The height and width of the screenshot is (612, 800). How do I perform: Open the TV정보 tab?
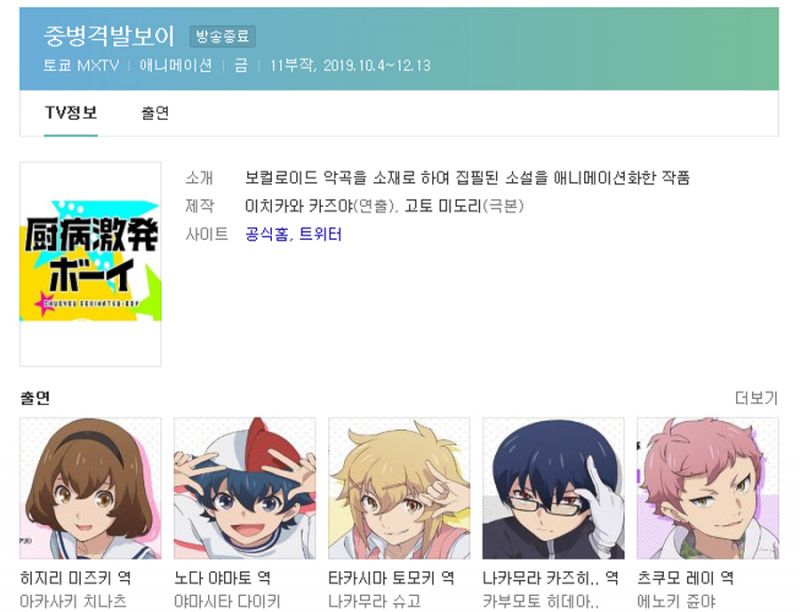click(x=71, y=113)
